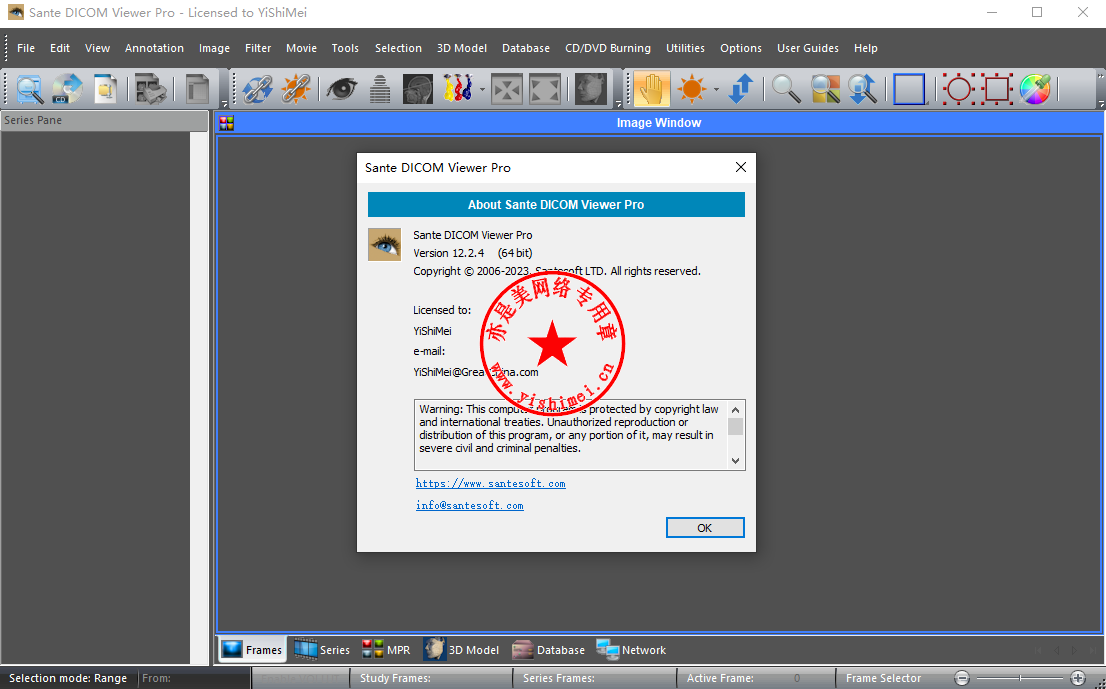This screenshot has width=1106, height=689.
Task: Click the gray page layout toolbar icon
Action: [198, 89]
